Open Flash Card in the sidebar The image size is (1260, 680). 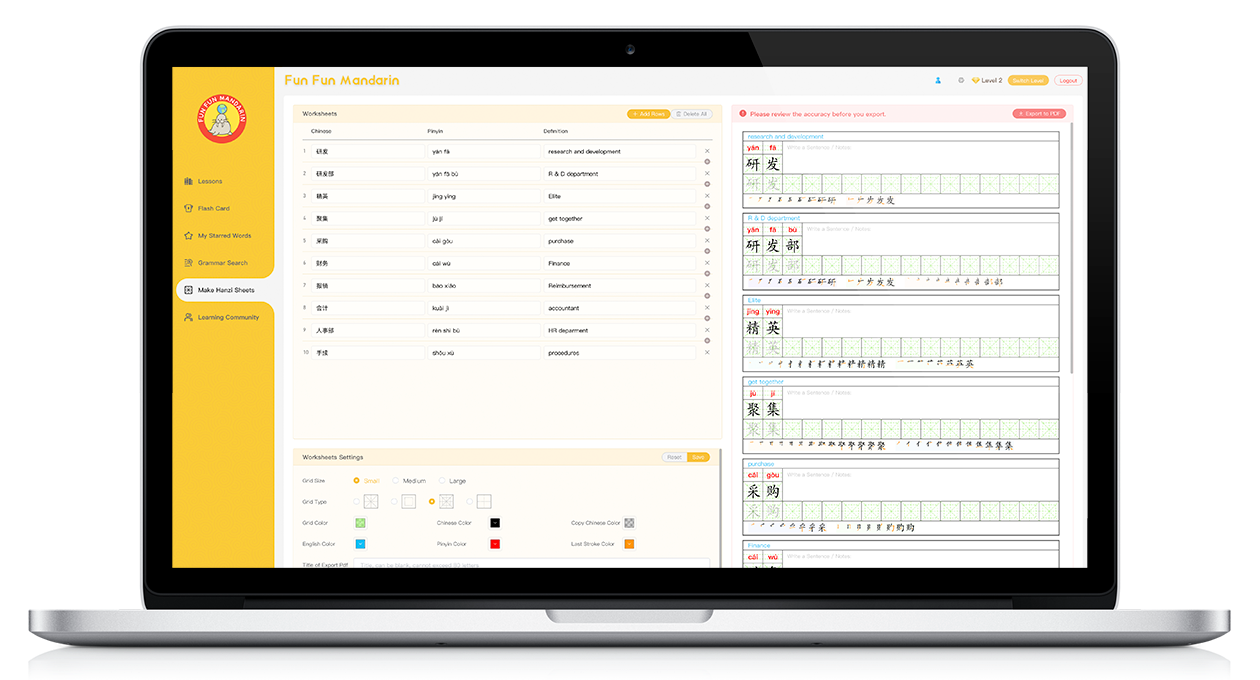tap(213, 208)
